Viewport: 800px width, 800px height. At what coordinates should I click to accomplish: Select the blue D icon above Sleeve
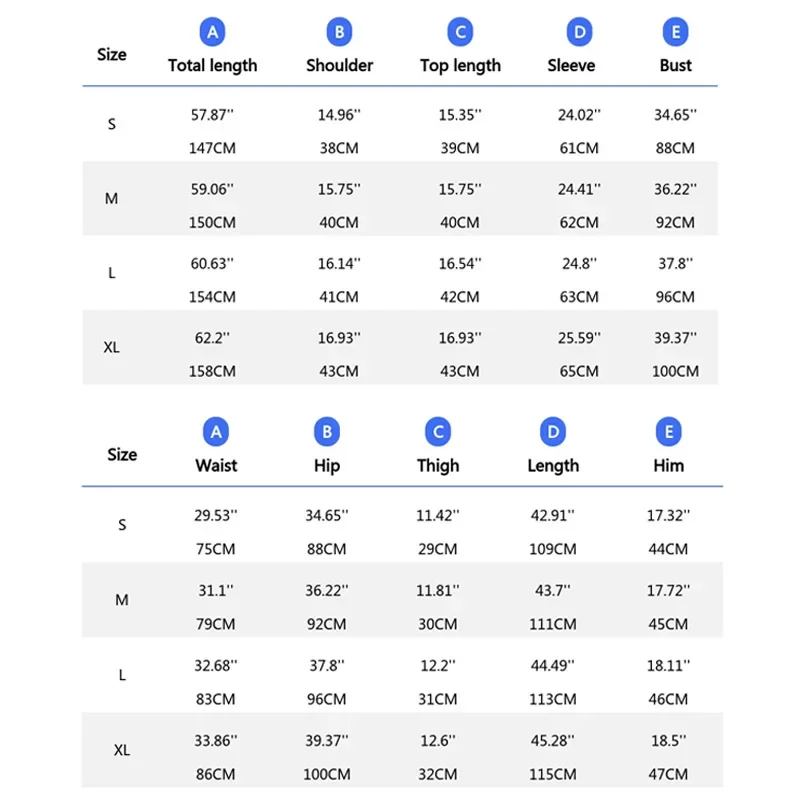tap(579, 33)
